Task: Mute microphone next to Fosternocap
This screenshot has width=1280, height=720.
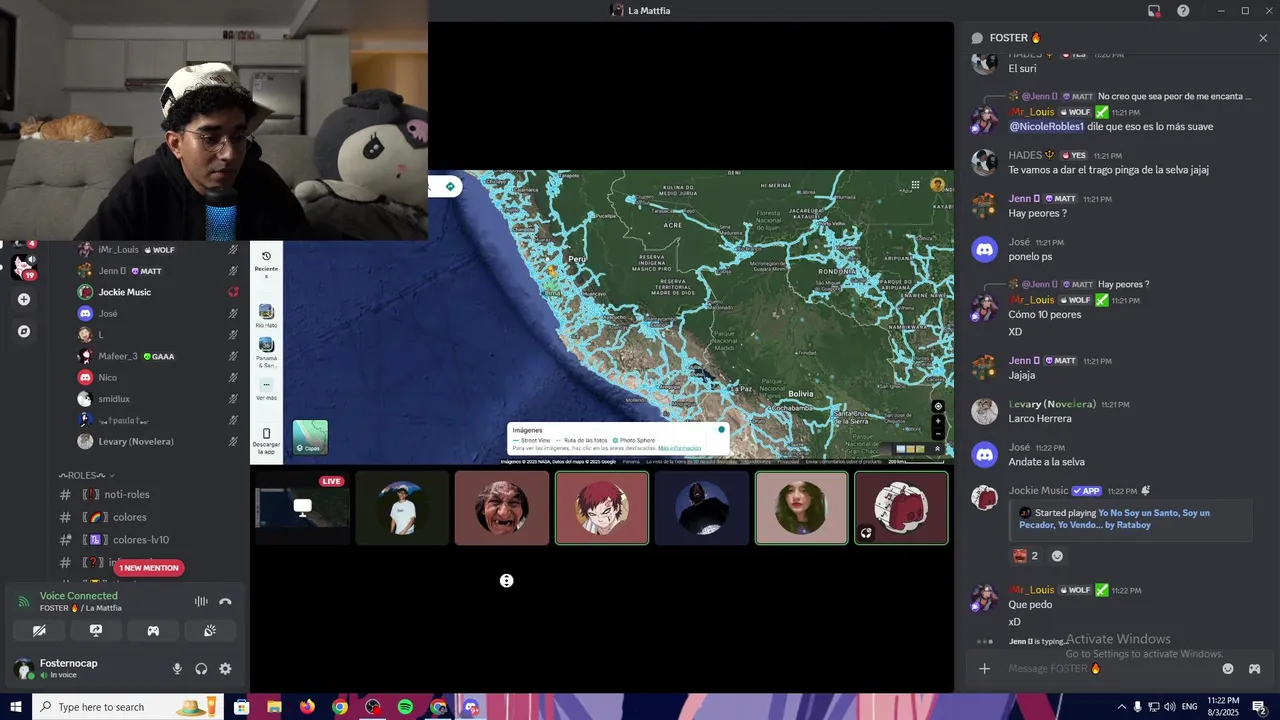Action: pos(177,669)
